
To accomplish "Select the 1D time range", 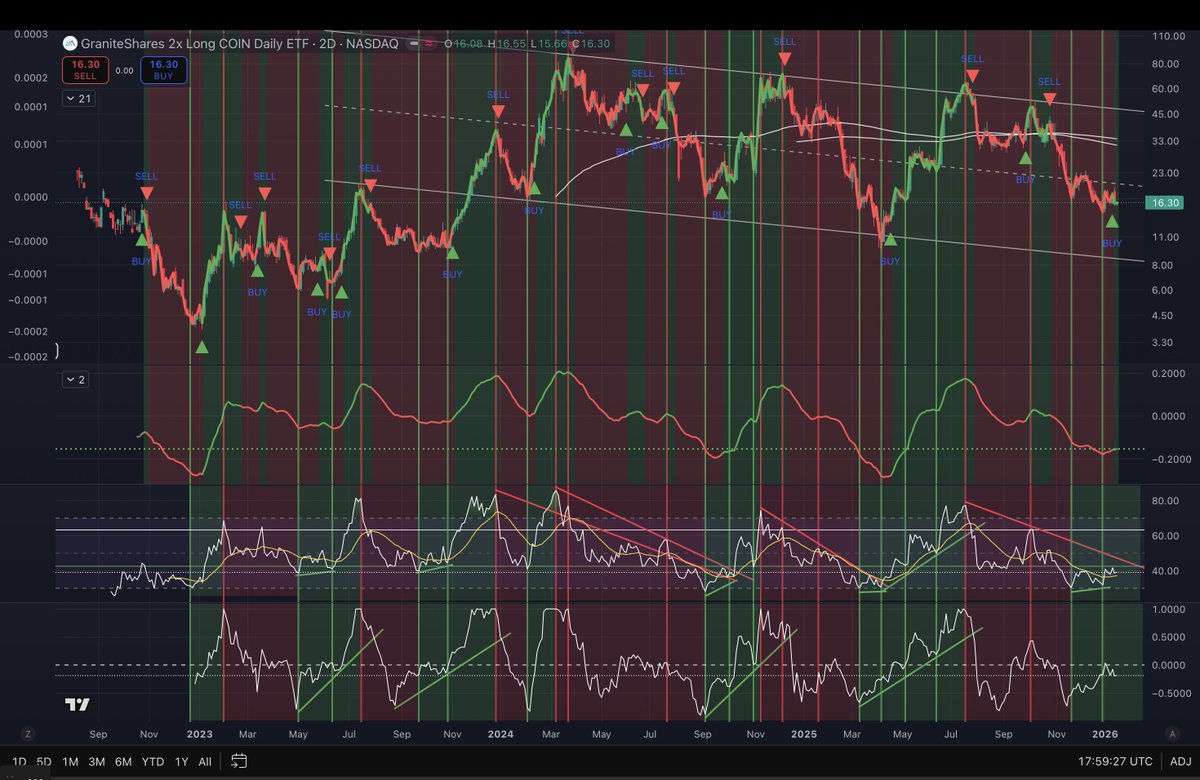I will tap(17, 762).
